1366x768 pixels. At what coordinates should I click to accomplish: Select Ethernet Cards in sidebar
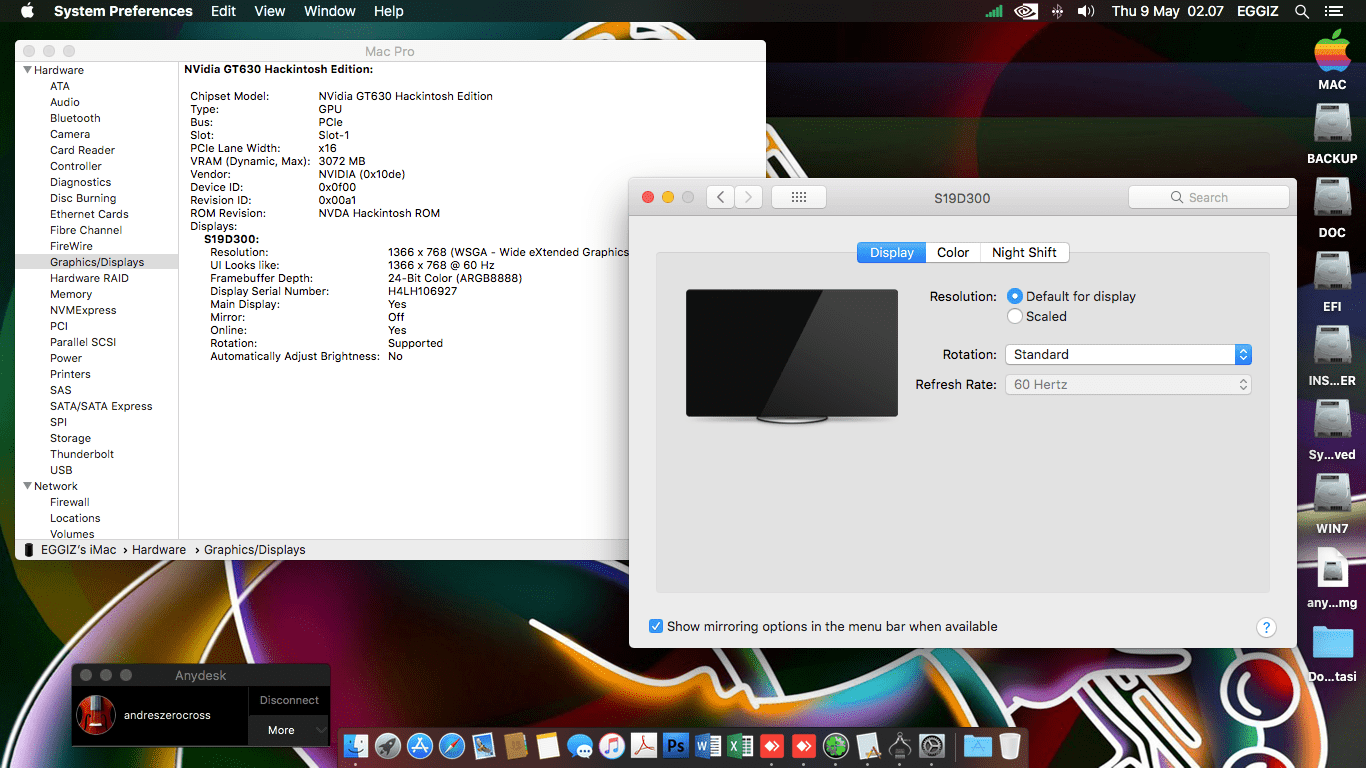pos(89,214)
